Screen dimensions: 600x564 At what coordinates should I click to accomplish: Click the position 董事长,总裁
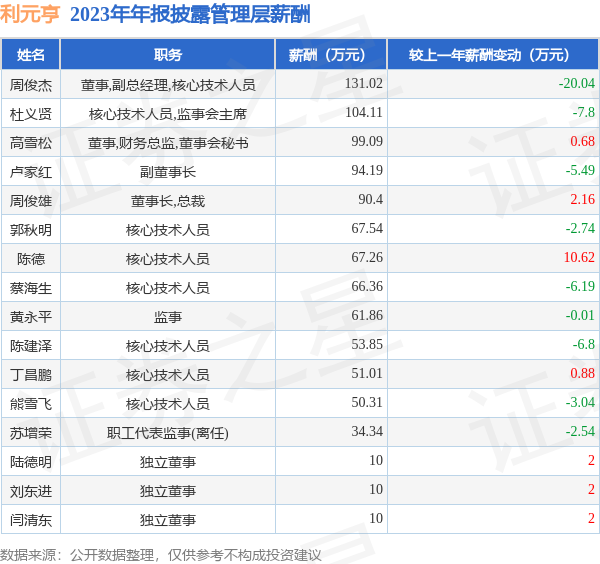pos(168,201)
